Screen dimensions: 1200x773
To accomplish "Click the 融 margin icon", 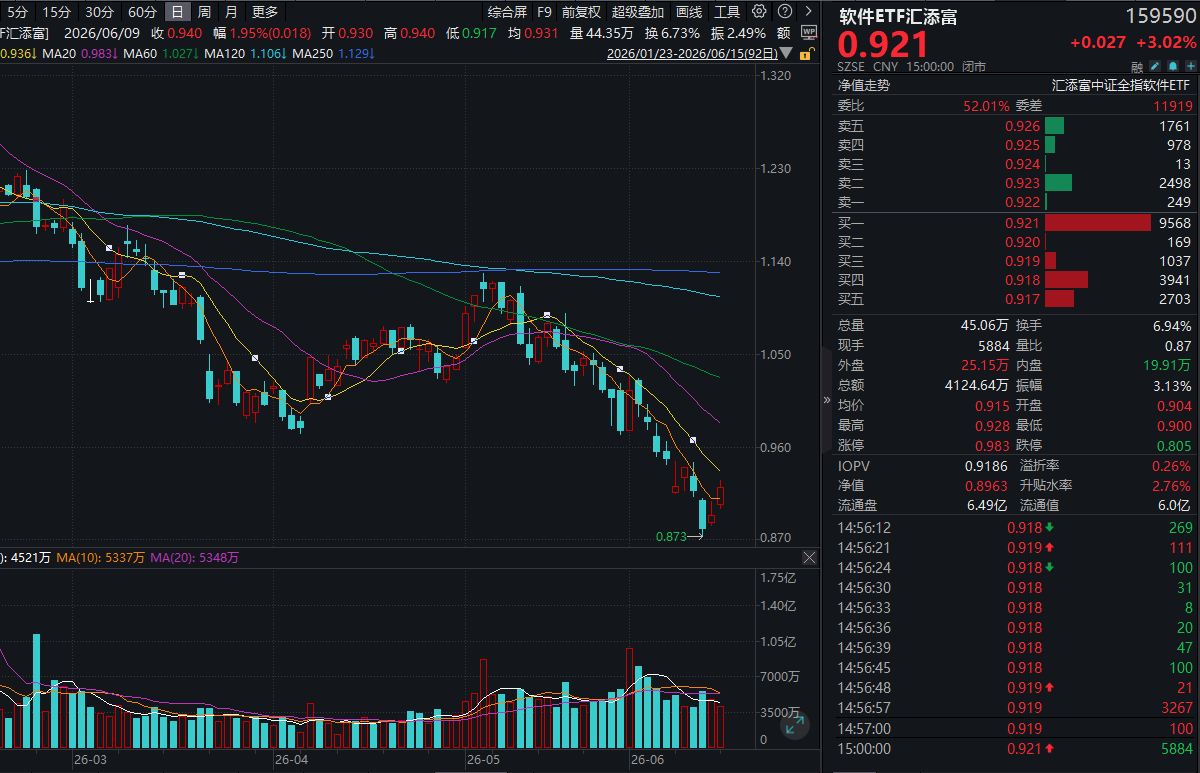I will point(1137,67).
